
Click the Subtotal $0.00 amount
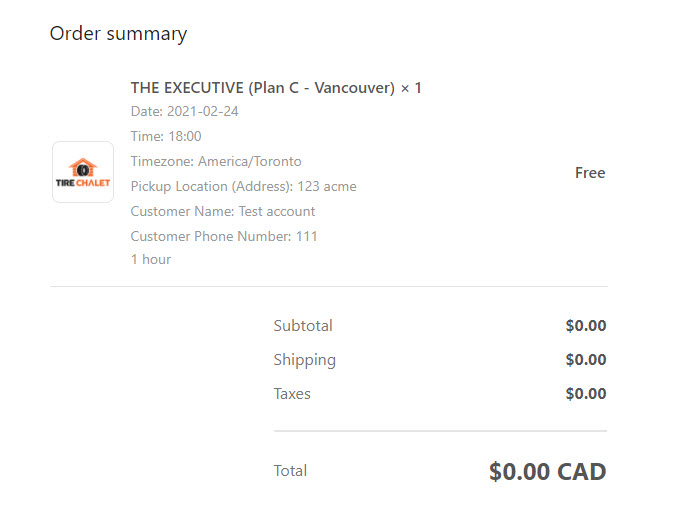(x=586, y=325)
